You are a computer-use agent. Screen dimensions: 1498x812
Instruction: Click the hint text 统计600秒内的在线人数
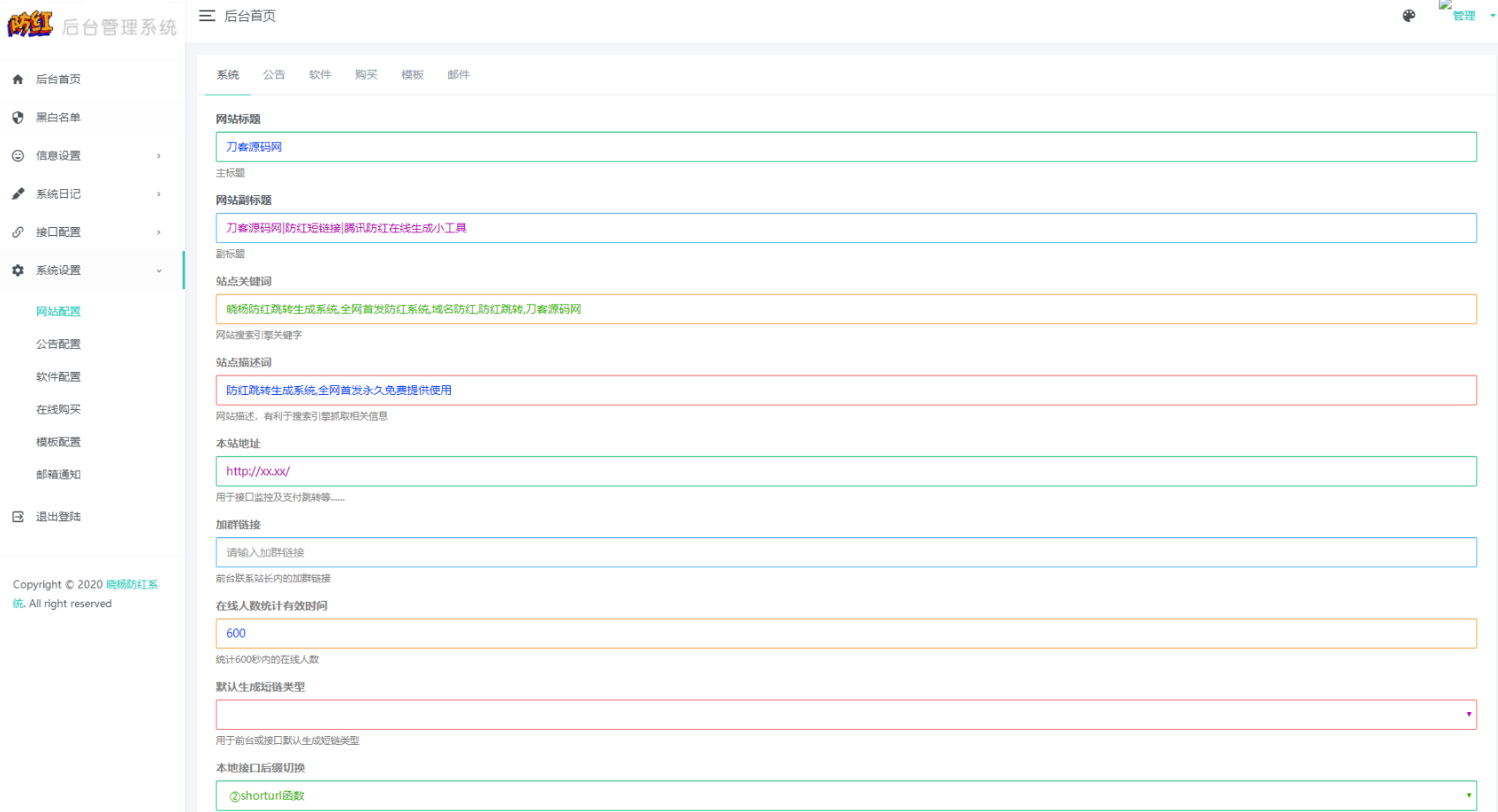[267, 660]
